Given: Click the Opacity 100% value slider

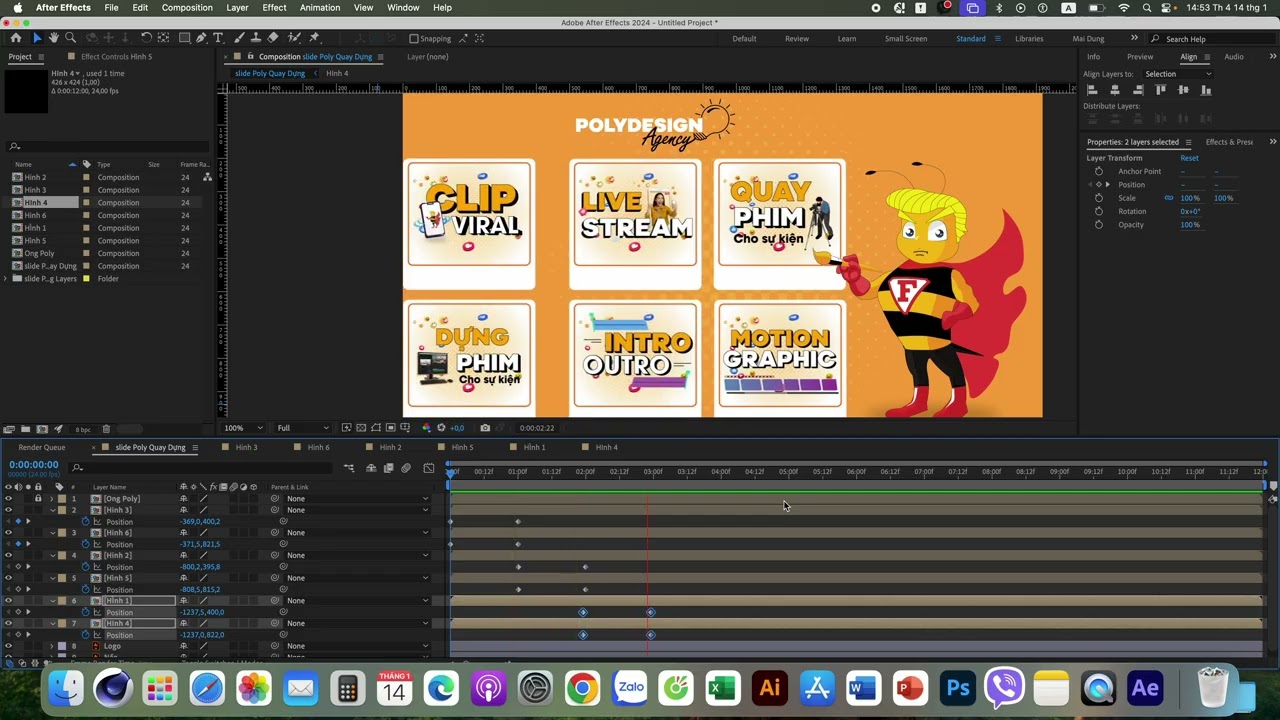Looking at the screenshot, I should pyautogui.click(x=1189, y=225).
